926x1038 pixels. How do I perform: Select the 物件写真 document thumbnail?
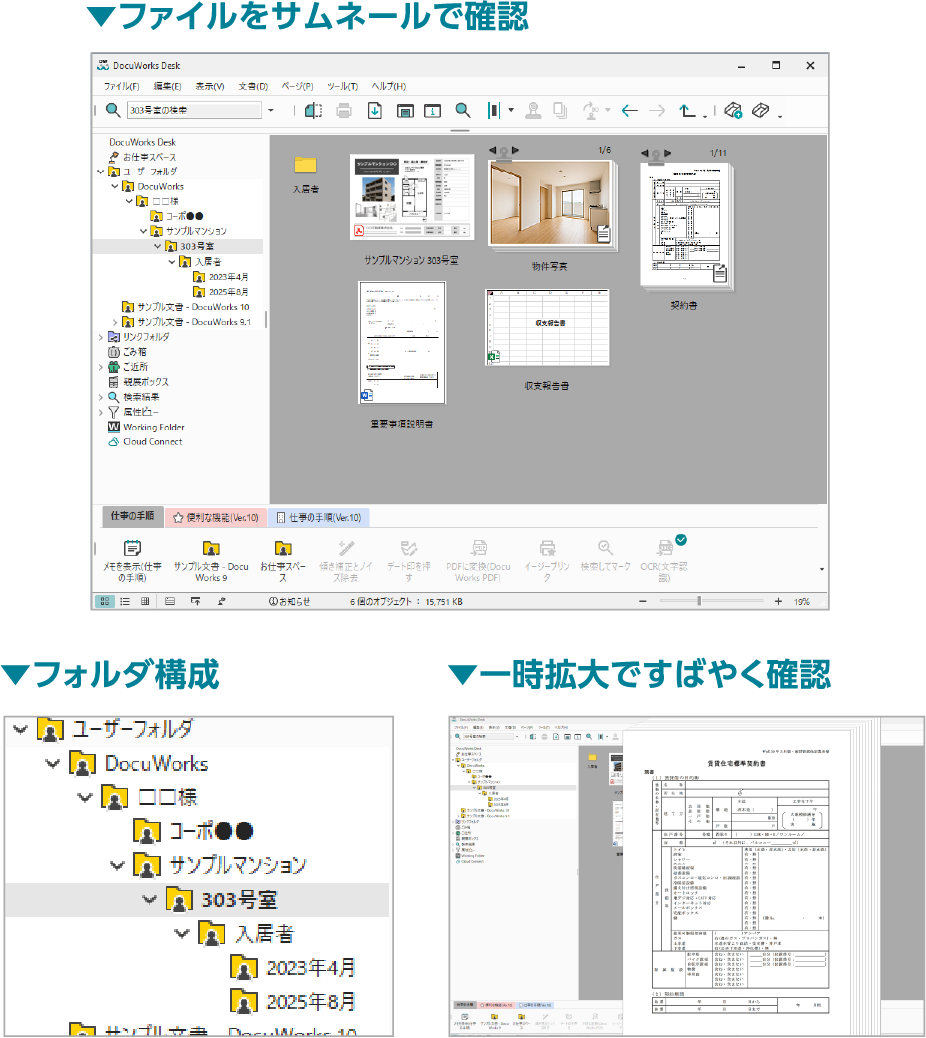(x=549, y=204)
